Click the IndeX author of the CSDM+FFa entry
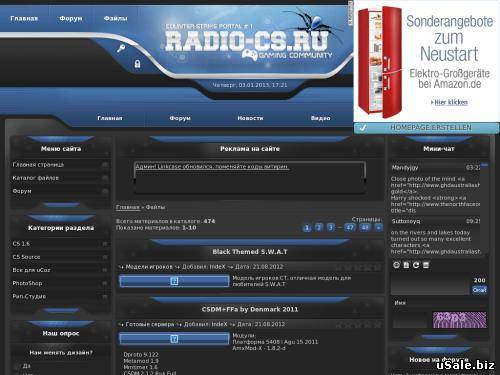The width and height of the screenshot is (500, 375). (219, 324)
